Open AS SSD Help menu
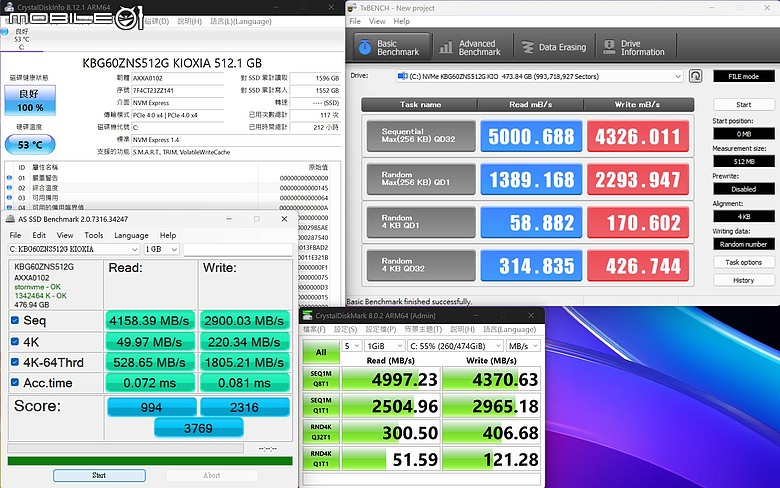The image size is (780, 488). pos(168,235)
